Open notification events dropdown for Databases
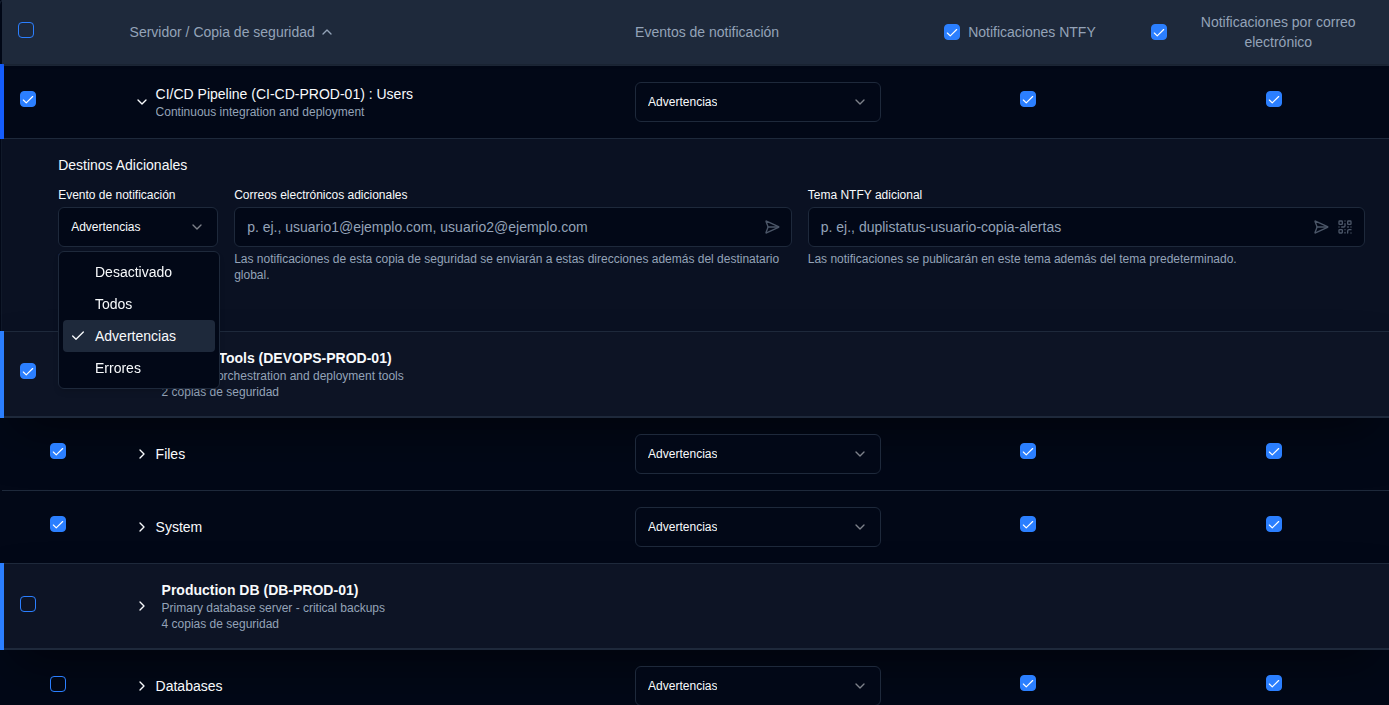This screenshot has width=1389, height=705. coord(758,686)
